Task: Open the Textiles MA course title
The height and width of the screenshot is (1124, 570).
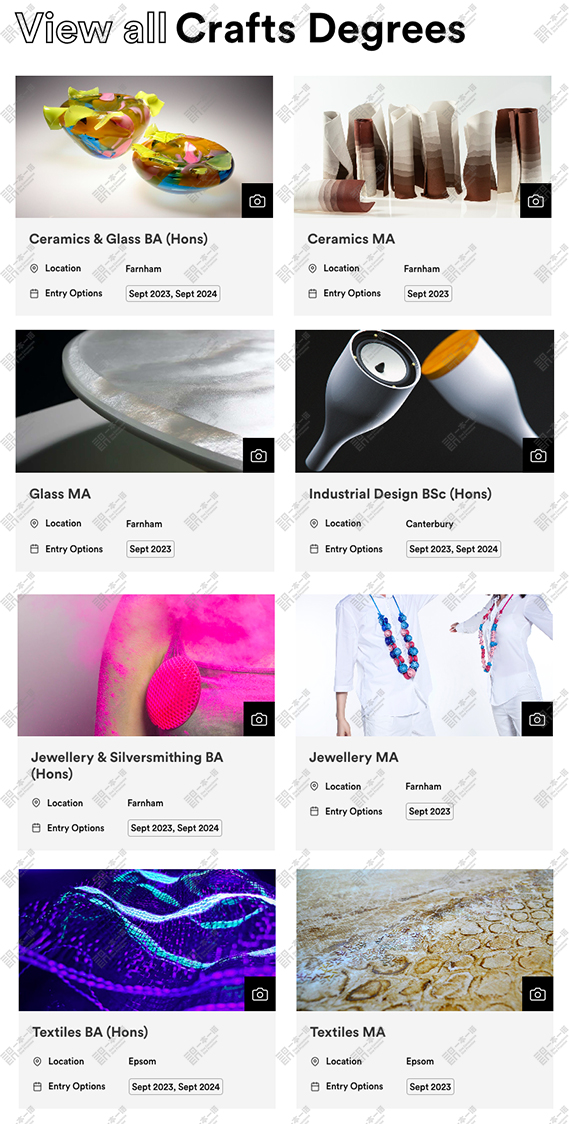Action: [348, 1032]
